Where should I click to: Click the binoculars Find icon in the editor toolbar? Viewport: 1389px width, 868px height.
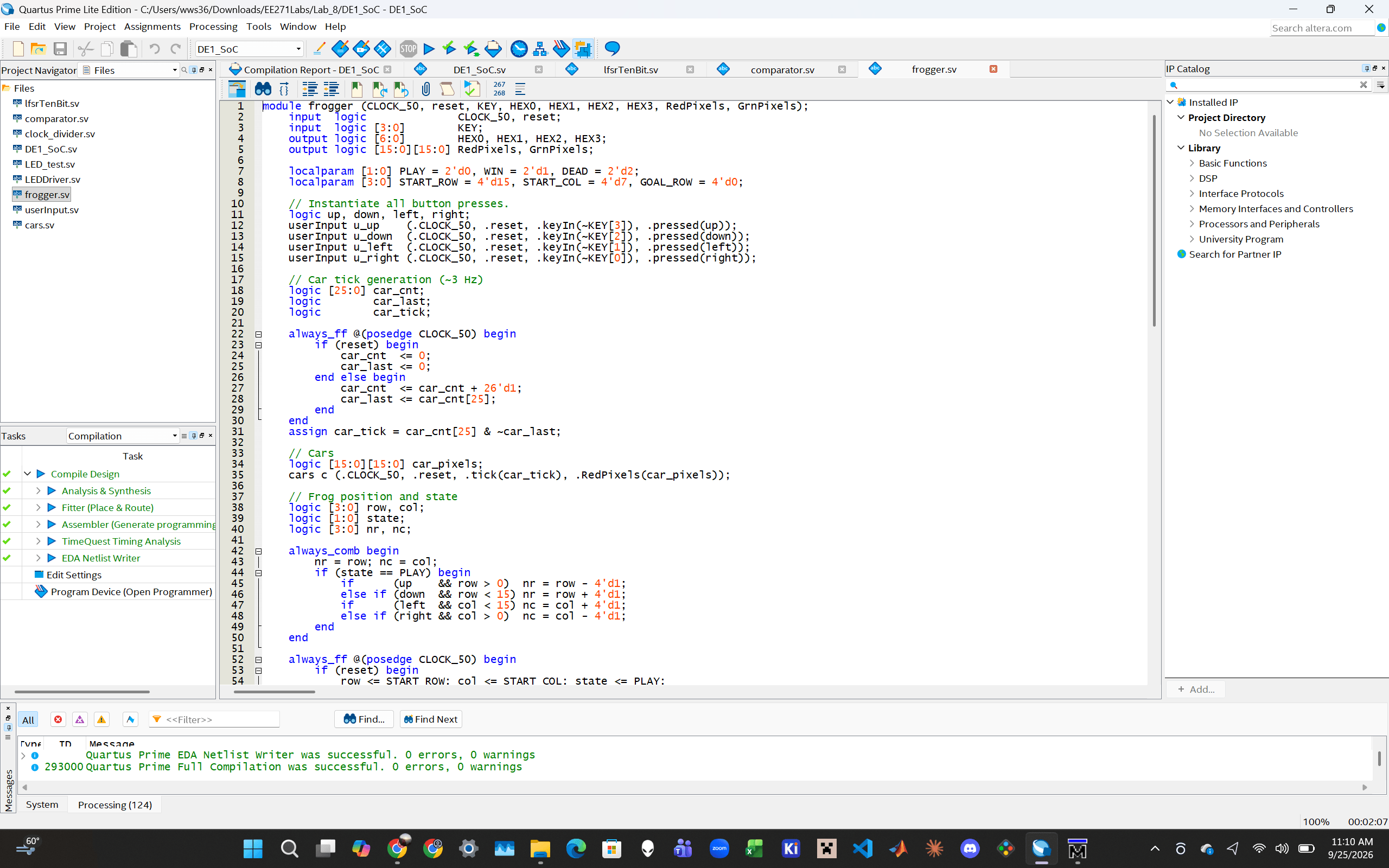[263, 89]
